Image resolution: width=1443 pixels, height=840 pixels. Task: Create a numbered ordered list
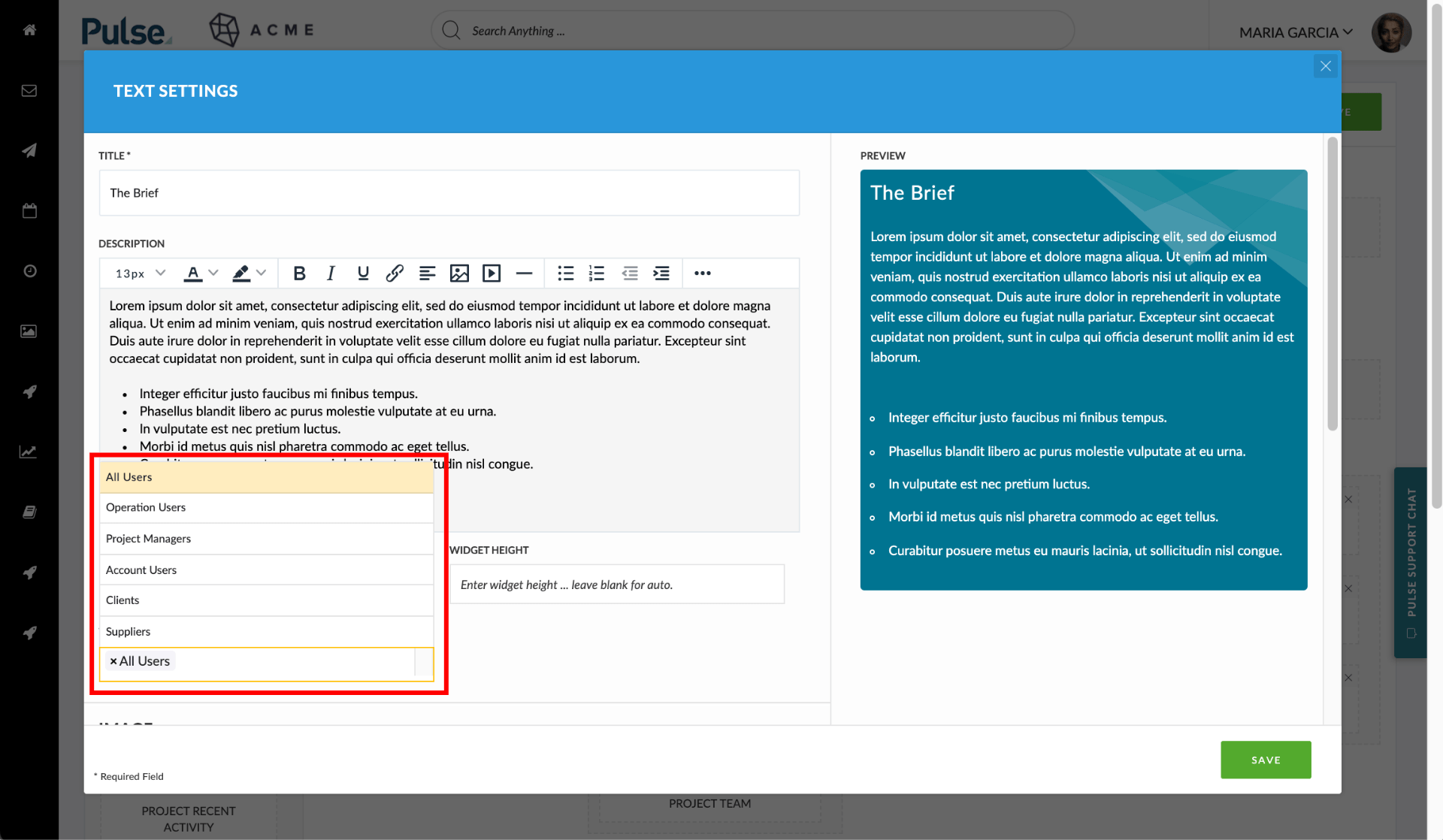point(597,273)
